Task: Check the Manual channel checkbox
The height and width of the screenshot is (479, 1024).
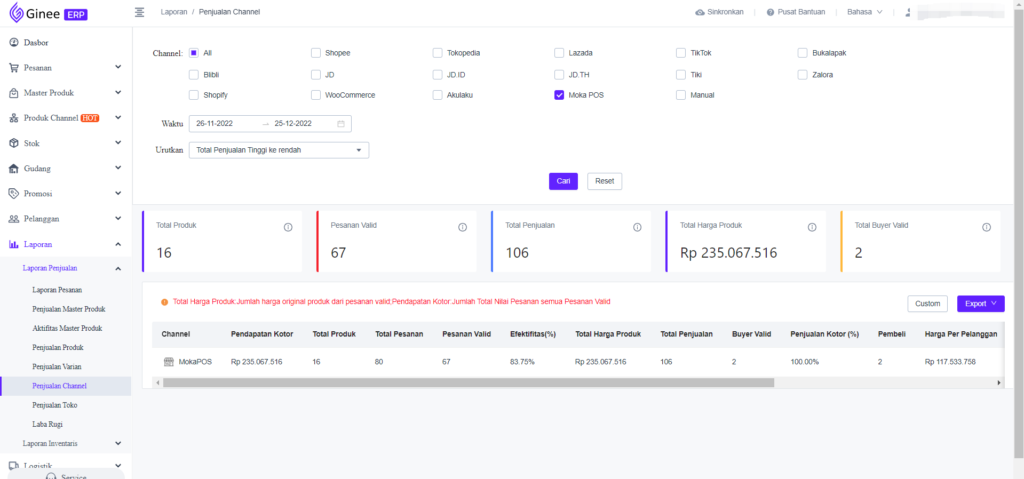Action: tap(681, 95)
